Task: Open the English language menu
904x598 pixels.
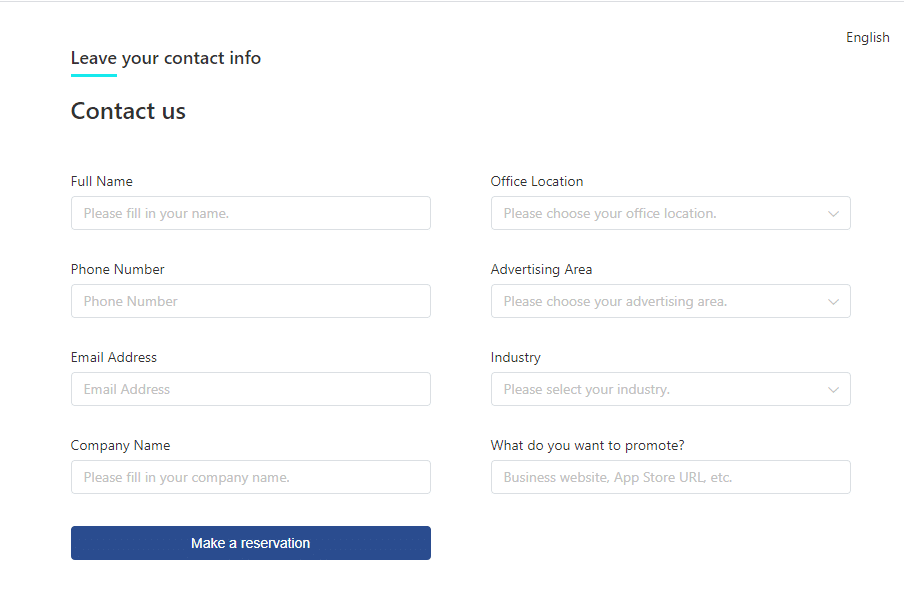Action: tap(867, 37)
